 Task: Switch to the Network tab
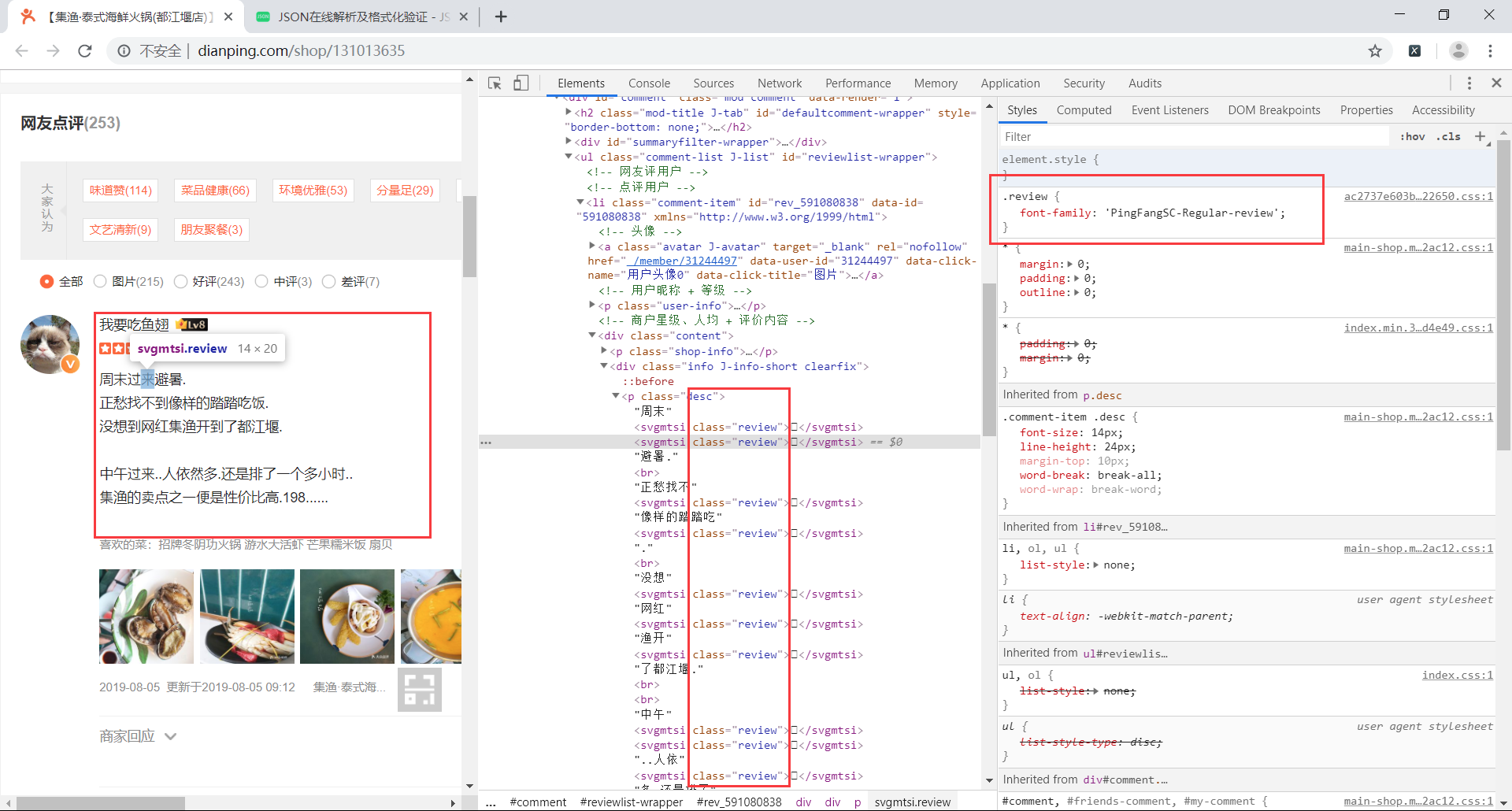click(x=780, y=83)
